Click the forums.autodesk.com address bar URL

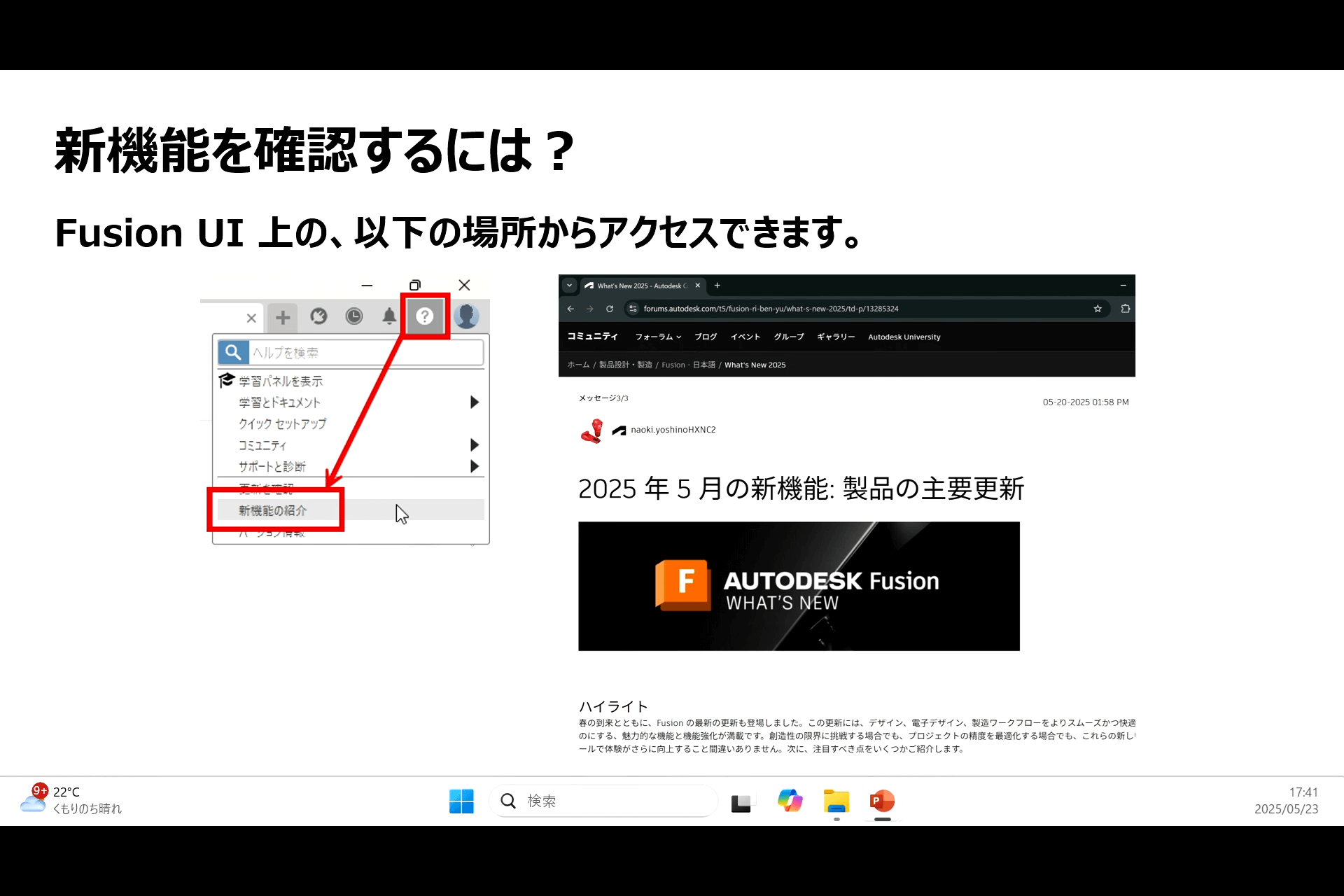pos(771,309)
